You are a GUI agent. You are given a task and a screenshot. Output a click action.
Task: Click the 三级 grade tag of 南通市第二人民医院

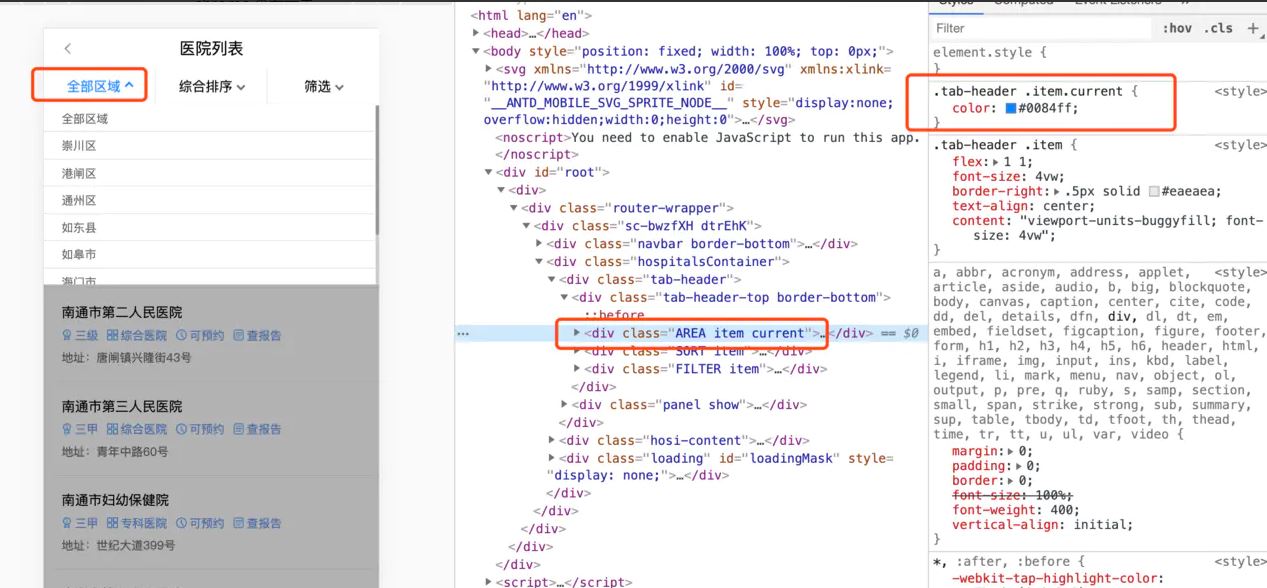point(80,336)
